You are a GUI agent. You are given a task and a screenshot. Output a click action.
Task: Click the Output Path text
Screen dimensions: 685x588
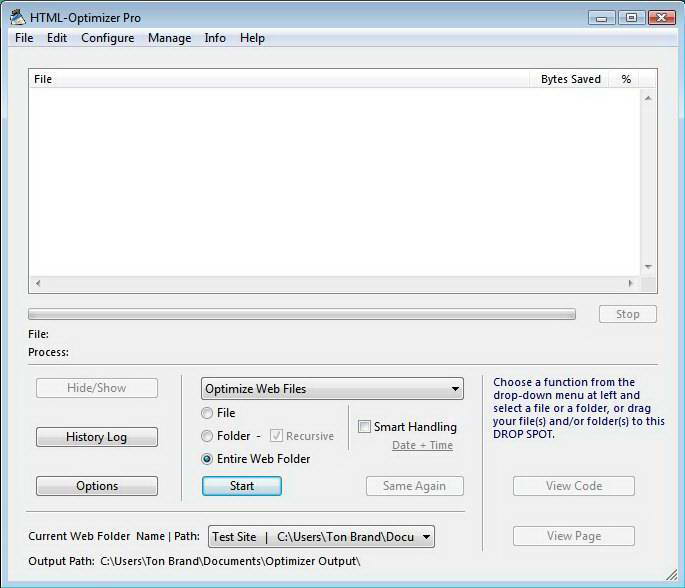(194, 561)
